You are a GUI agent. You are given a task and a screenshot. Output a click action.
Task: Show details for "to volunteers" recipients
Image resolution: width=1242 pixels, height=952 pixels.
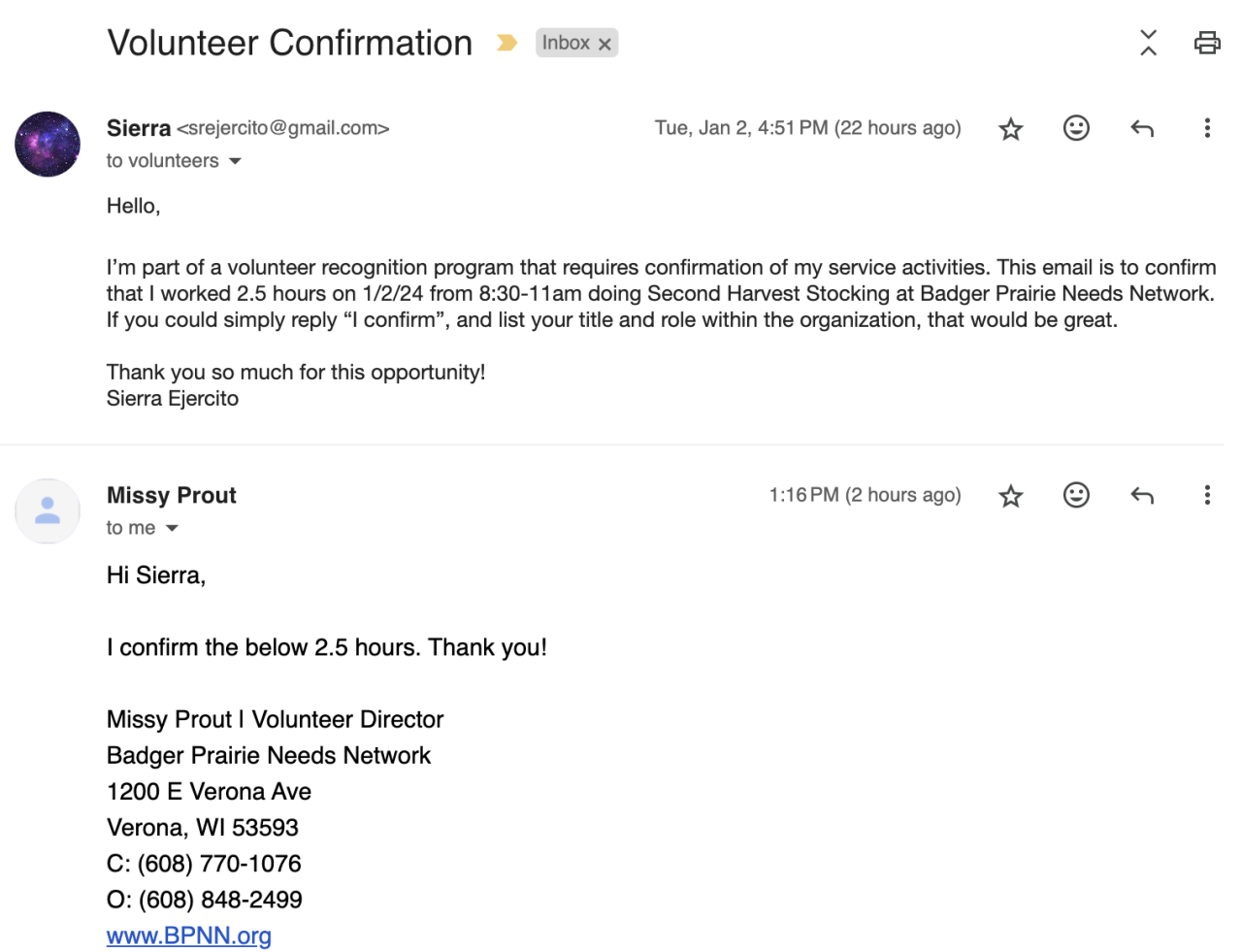[x=235, y=161]
